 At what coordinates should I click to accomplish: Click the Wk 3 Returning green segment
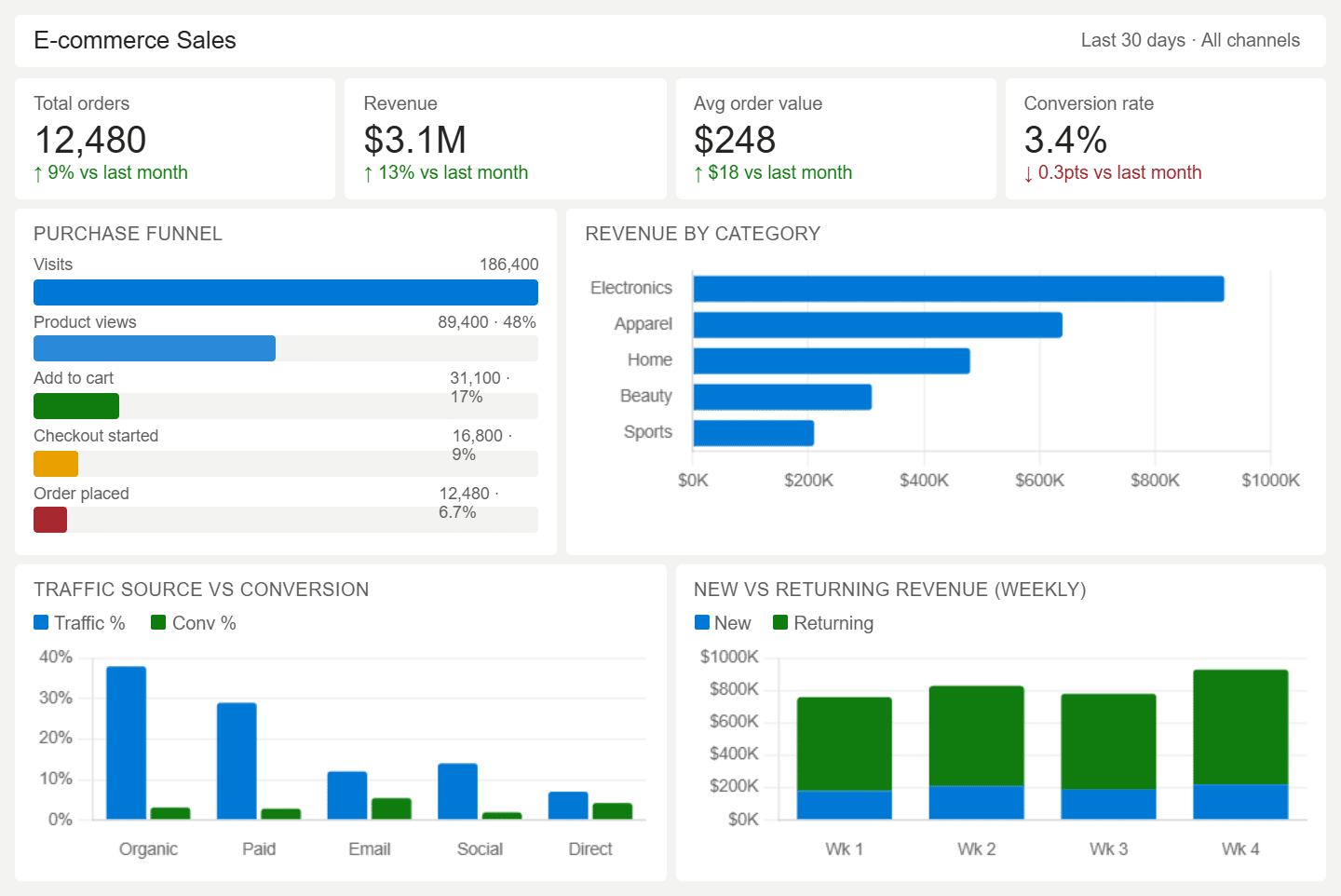tap(1108, 742)
